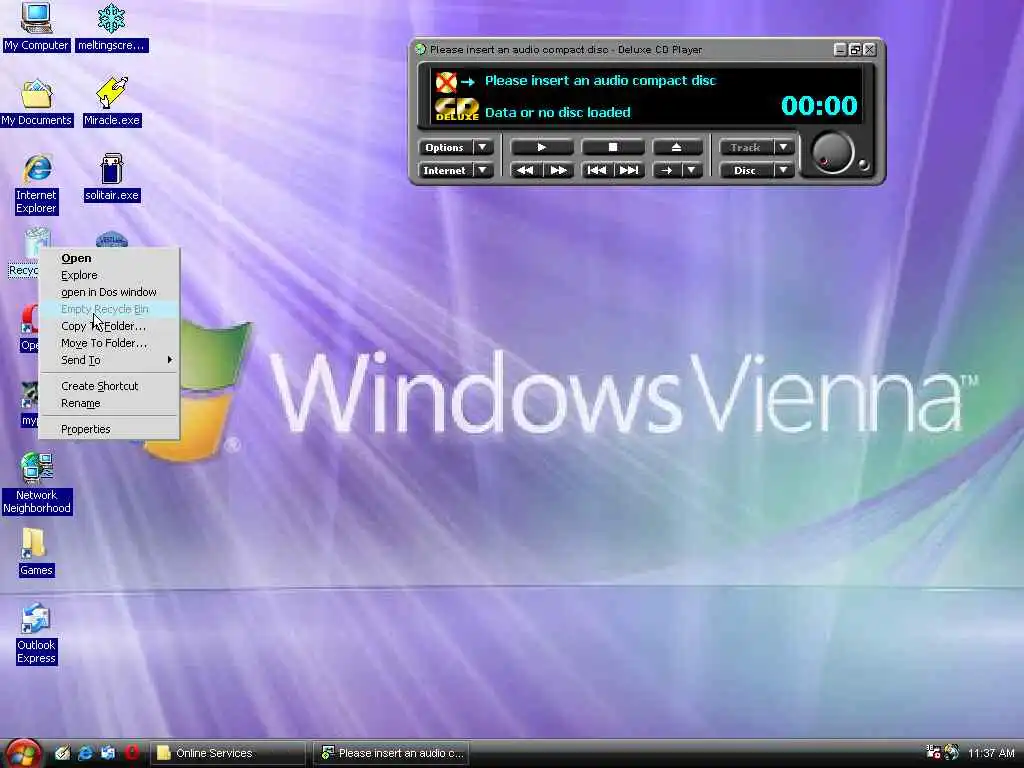Viewport: 1024px width, 768px height.
Task: Expand the Options dropdown arrow
Action: 483,148
